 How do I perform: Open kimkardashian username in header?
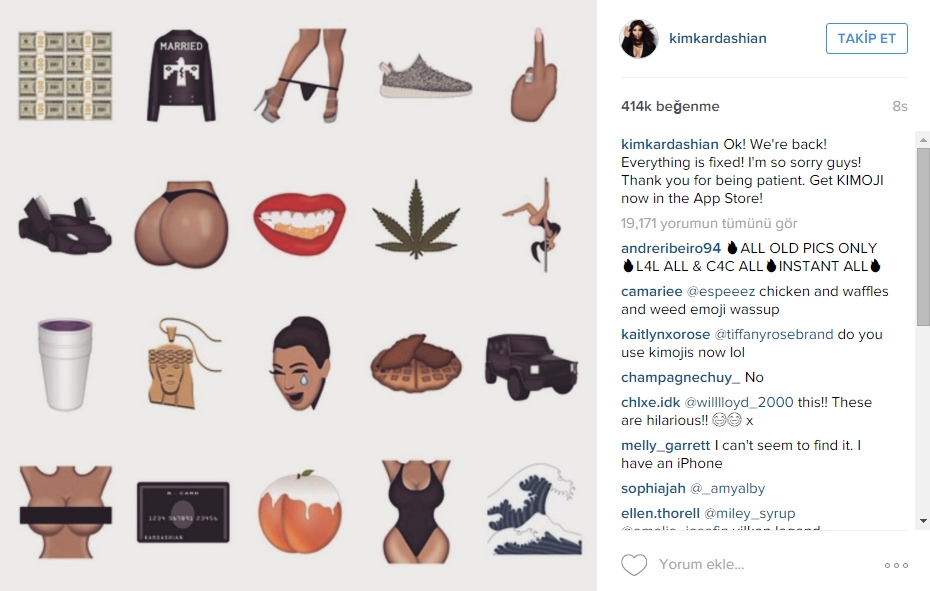[718, 39]
